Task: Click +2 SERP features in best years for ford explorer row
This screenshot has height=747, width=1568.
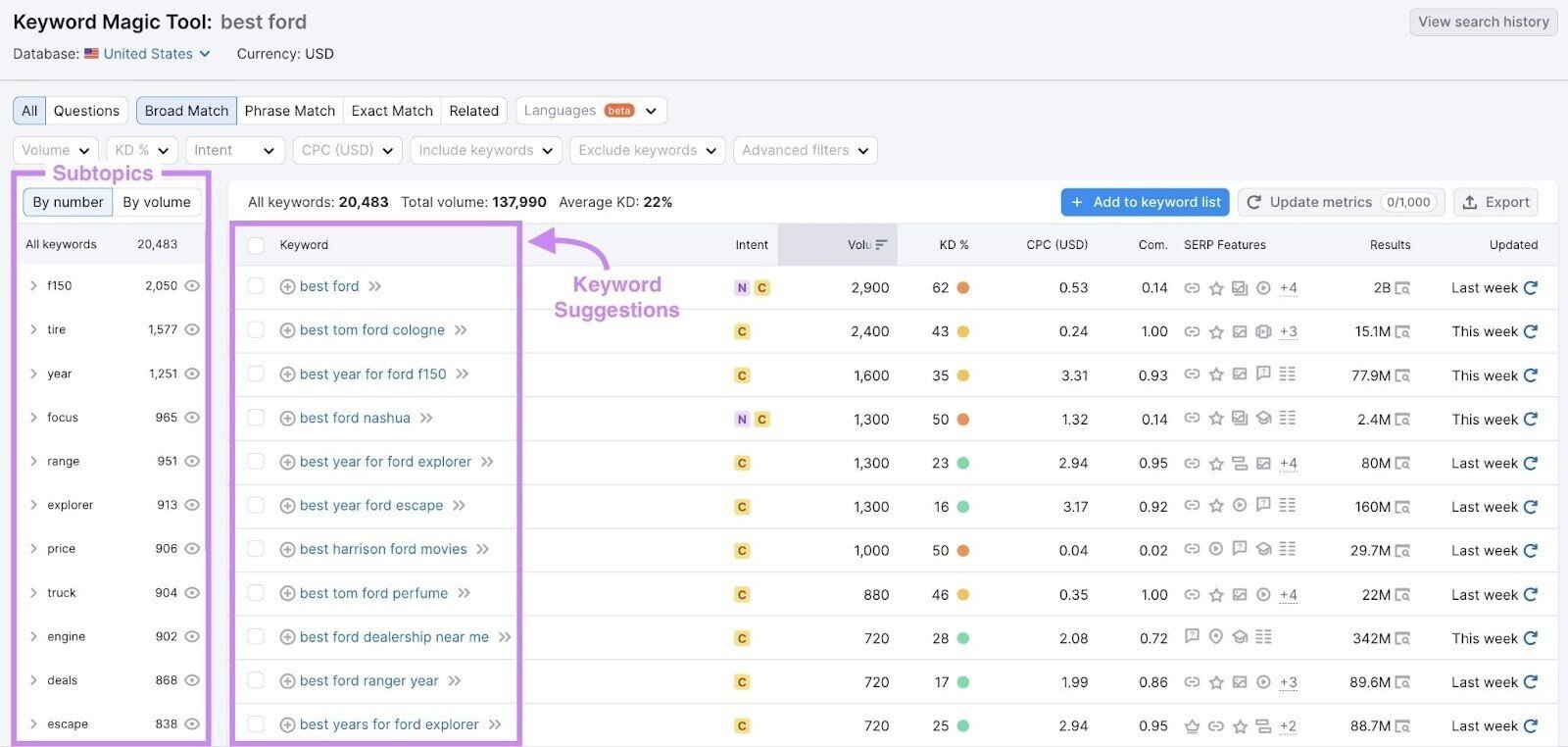Action: [1289, 726]
